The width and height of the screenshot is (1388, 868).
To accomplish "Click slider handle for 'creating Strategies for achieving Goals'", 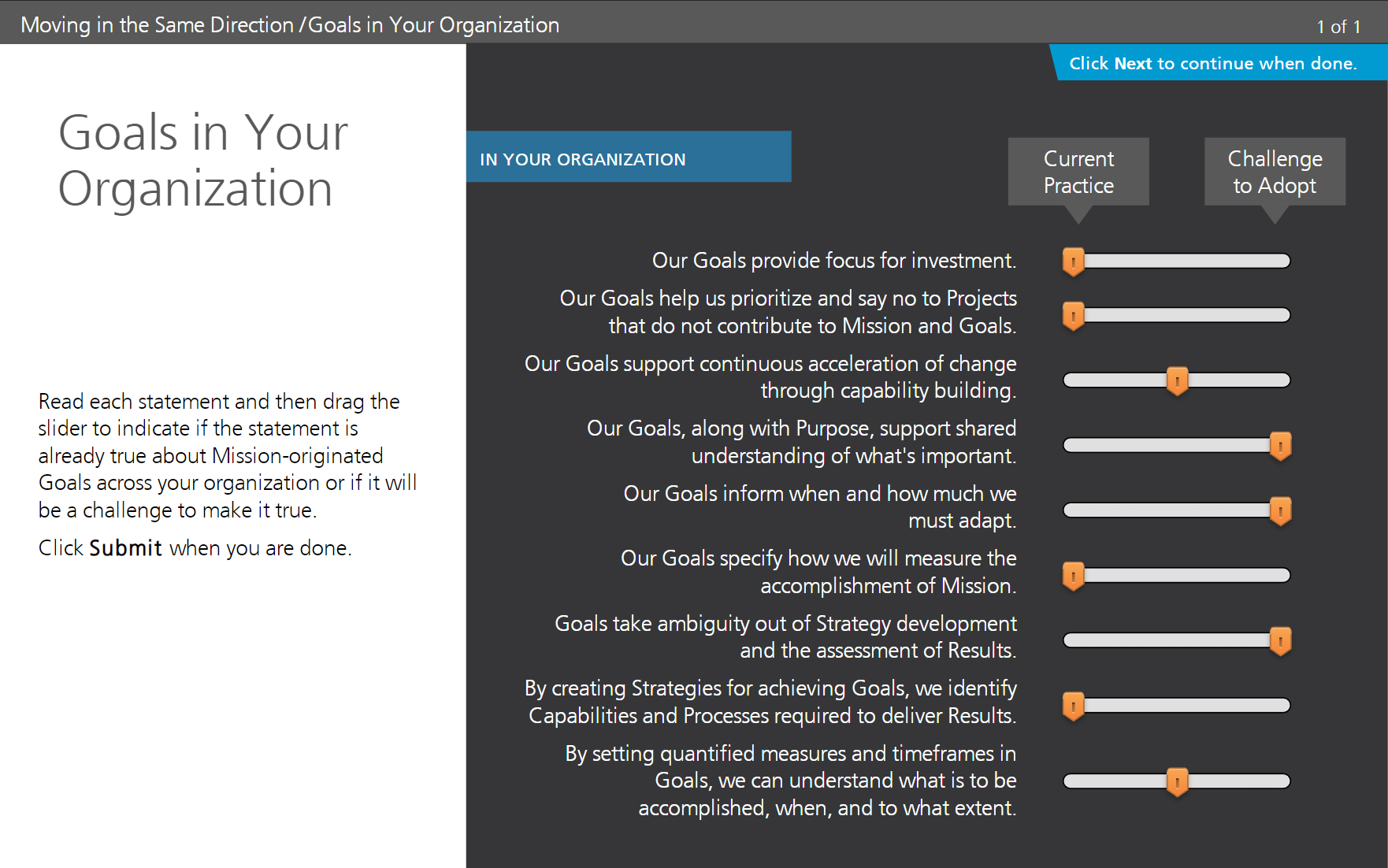I will click(1073, 706).
